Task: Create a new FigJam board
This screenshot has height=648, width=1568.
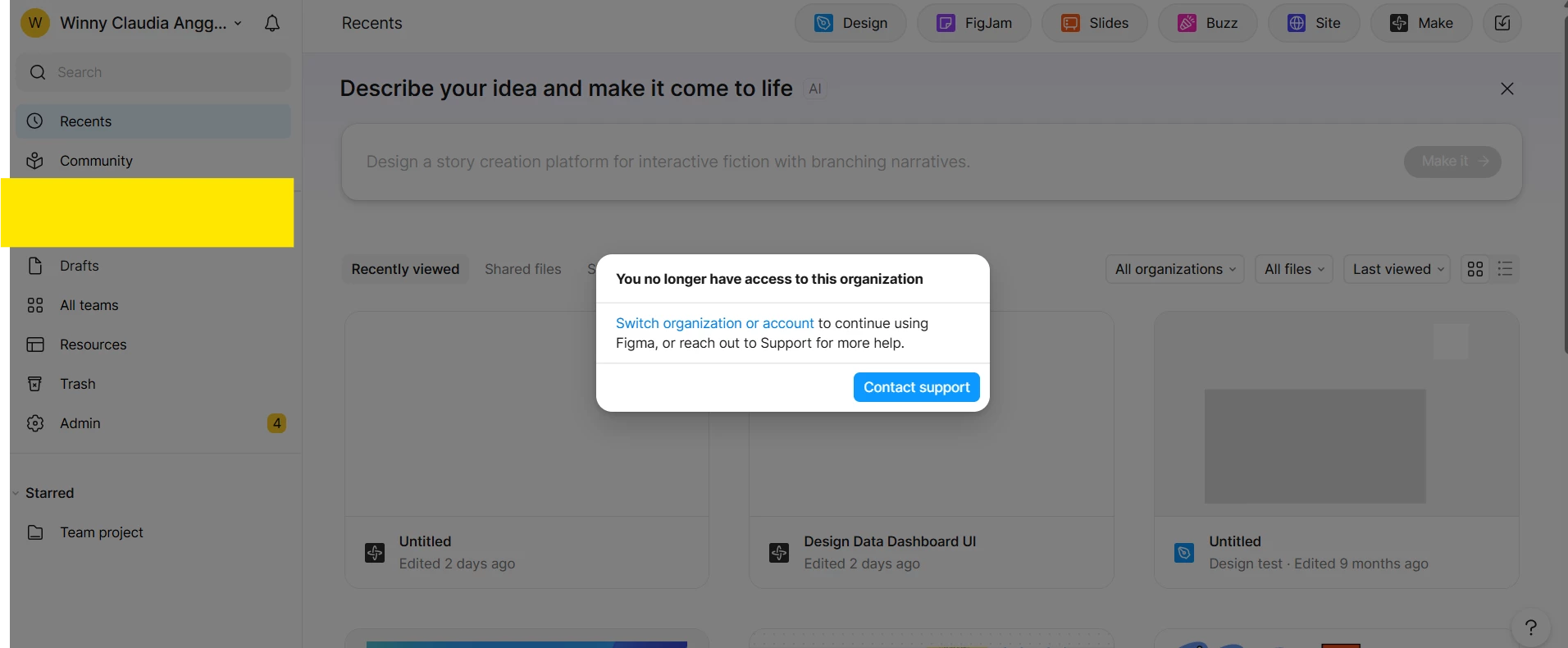Action: point(974,23)
